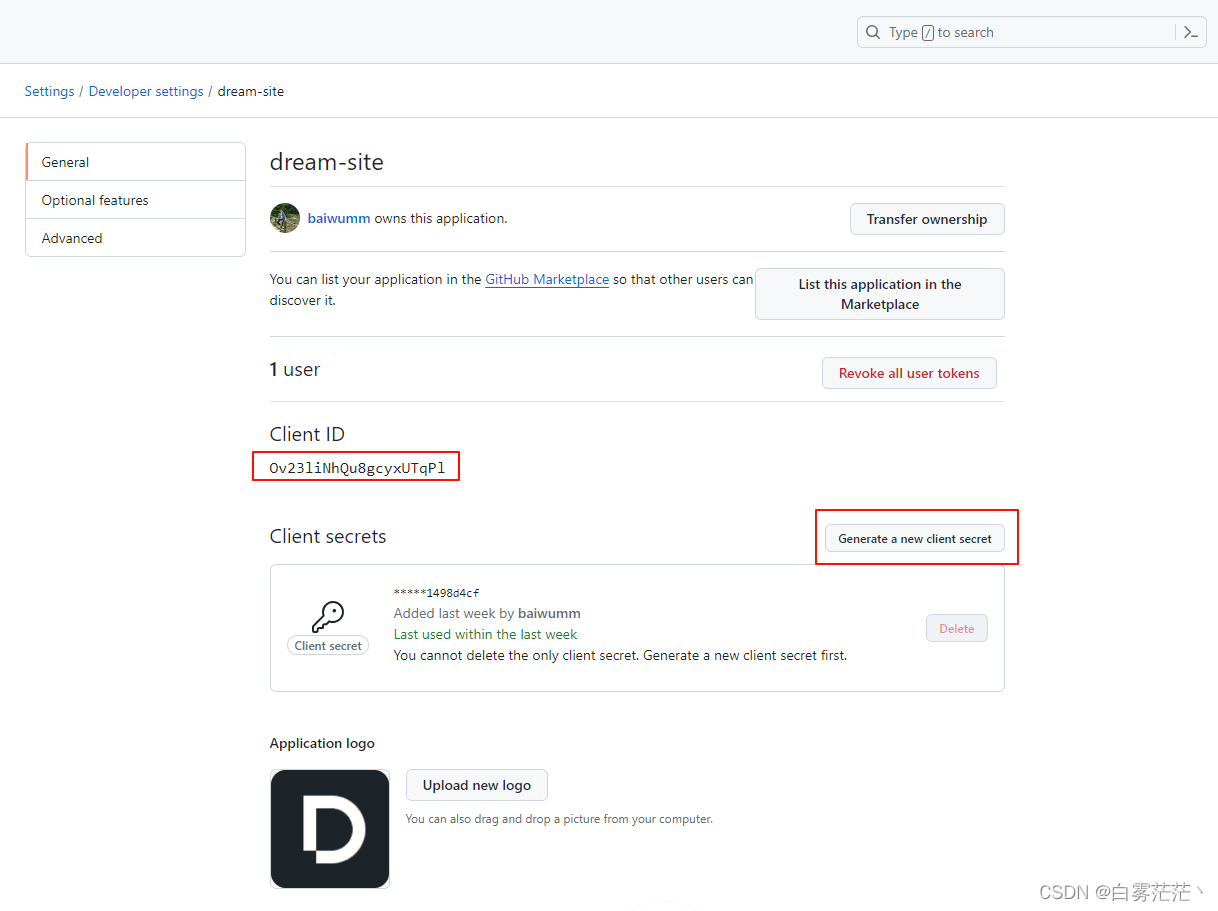Image resolution: width=1218 pixels, height=911 pixels.
Task: Navigate to Developer settings breadcrumb
Action: point(146,91)
